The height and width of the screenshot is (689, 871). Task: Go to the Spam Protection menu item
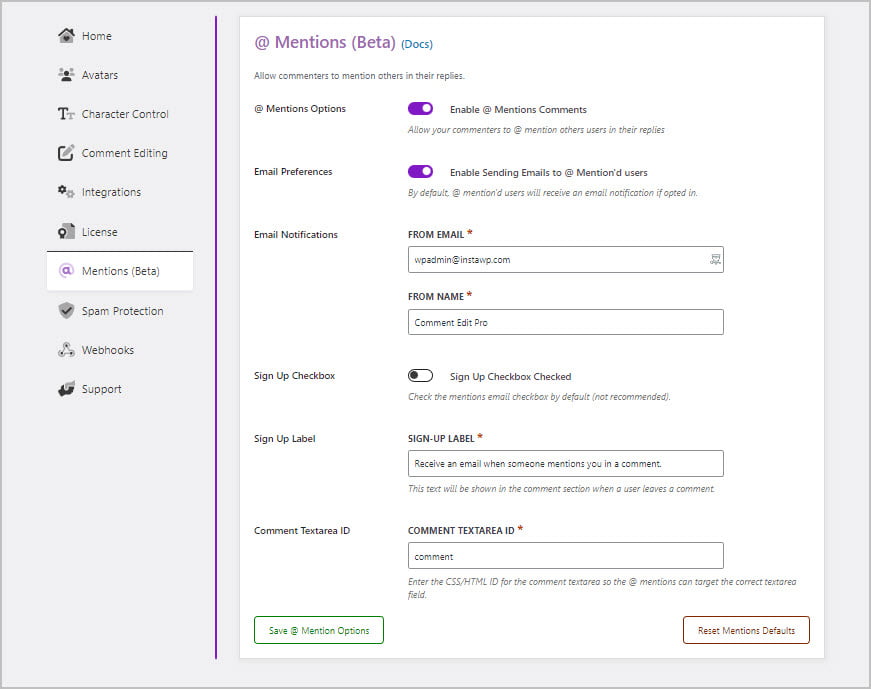122,311
